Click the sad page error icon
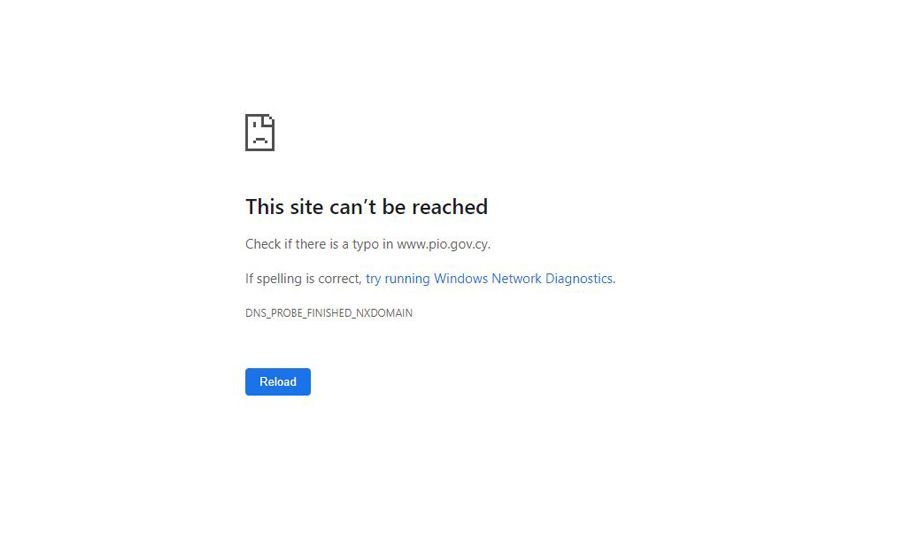Screen dimensions: 900x540 (x=260, y=133)
